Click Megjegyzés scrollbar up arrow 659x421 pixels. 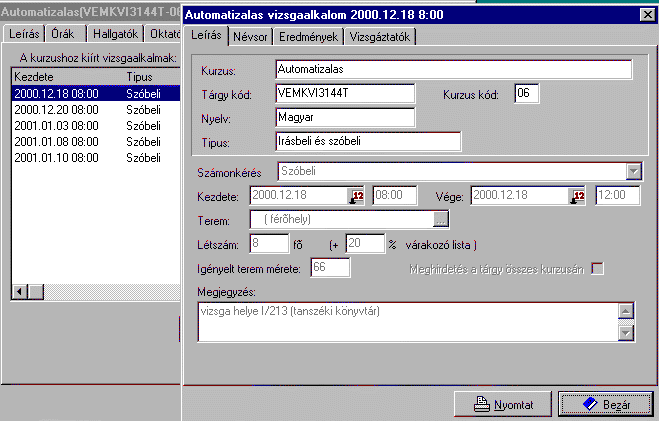[626, 311]
